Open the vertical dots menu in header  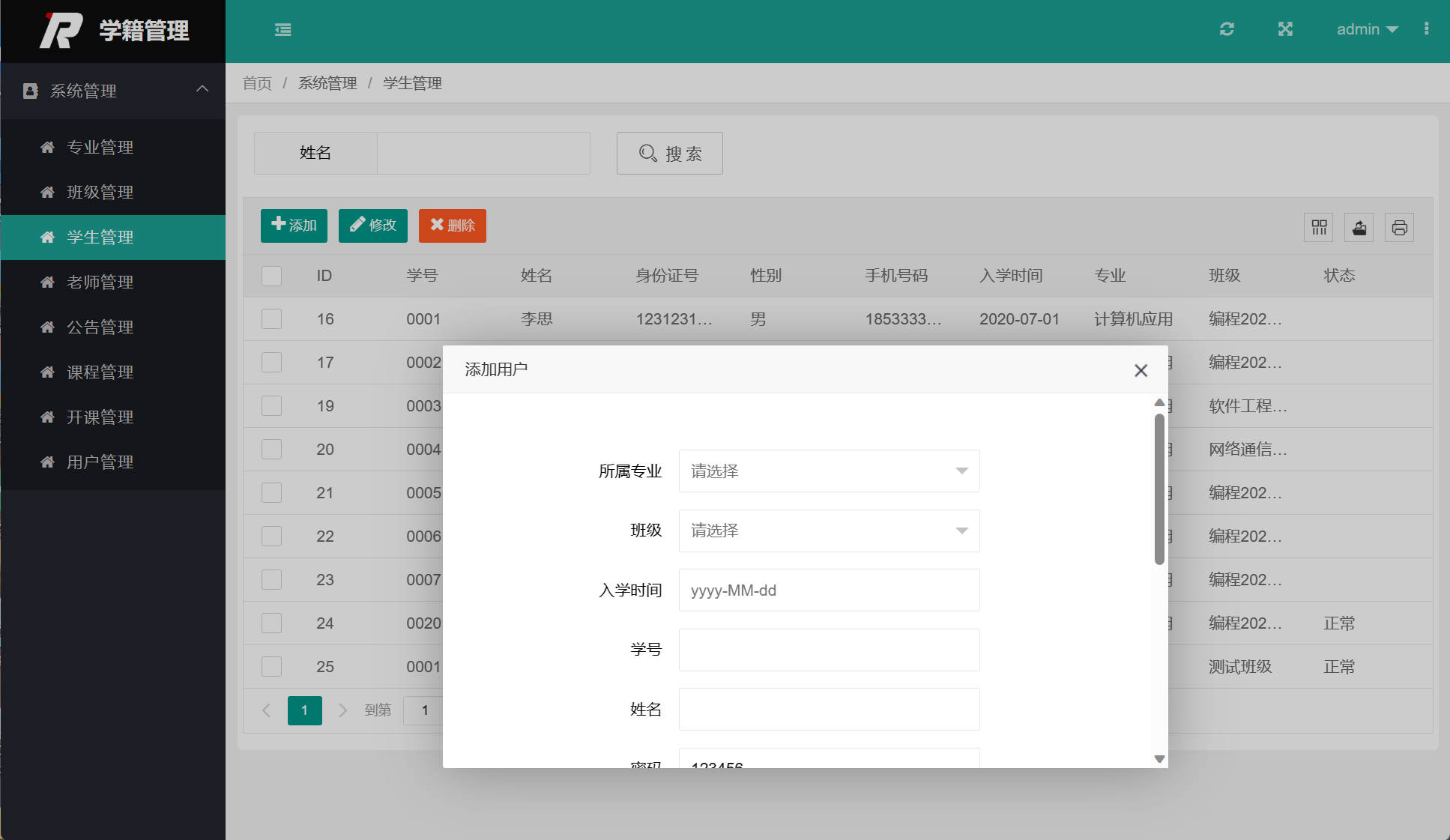pyautogui.click(x=1427, y=29)
